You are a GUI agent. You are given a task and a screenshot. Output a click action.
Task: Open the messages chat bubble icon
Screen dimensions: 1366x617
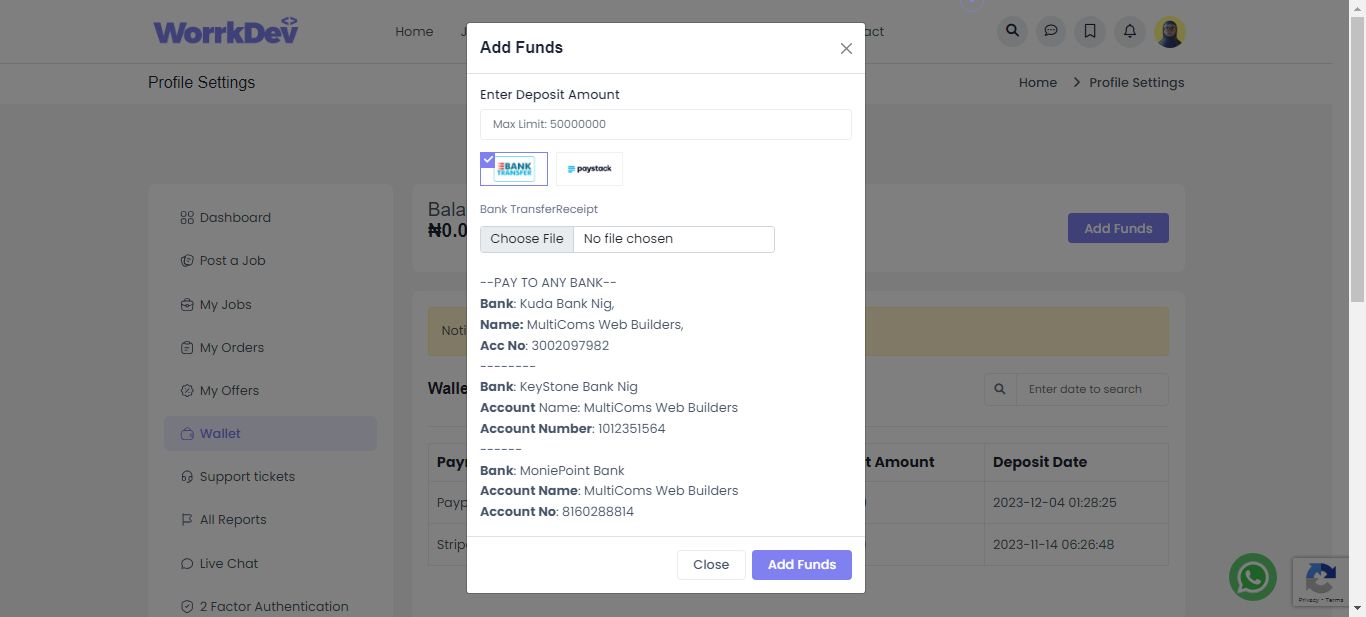point(1051,31)
